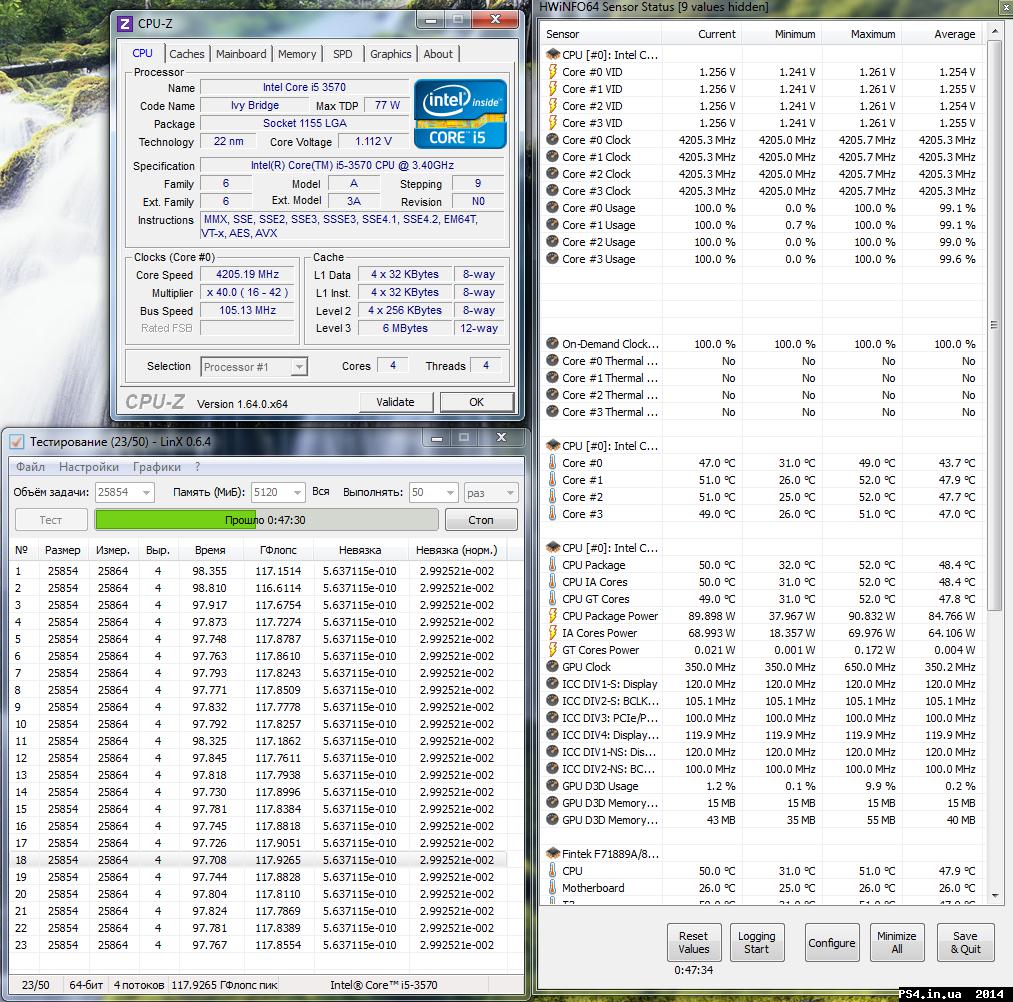1013x1002 pixels.
Task: Click the Maximum column header in HWiNFO64
Action: [862, 34]
